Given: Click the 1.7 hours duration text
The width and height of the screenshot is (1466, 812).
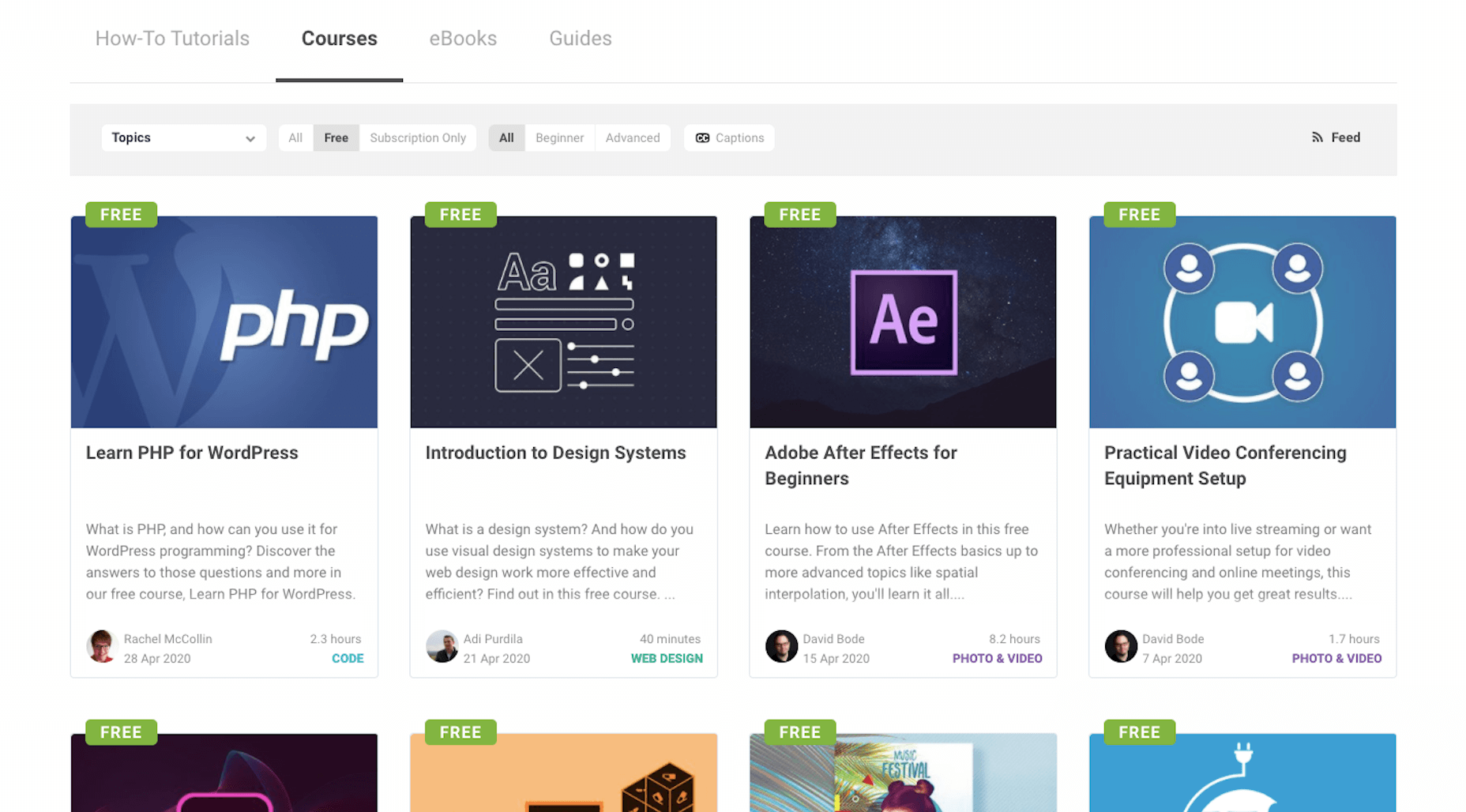Looking at the screenshot, I should [1354, 639].
